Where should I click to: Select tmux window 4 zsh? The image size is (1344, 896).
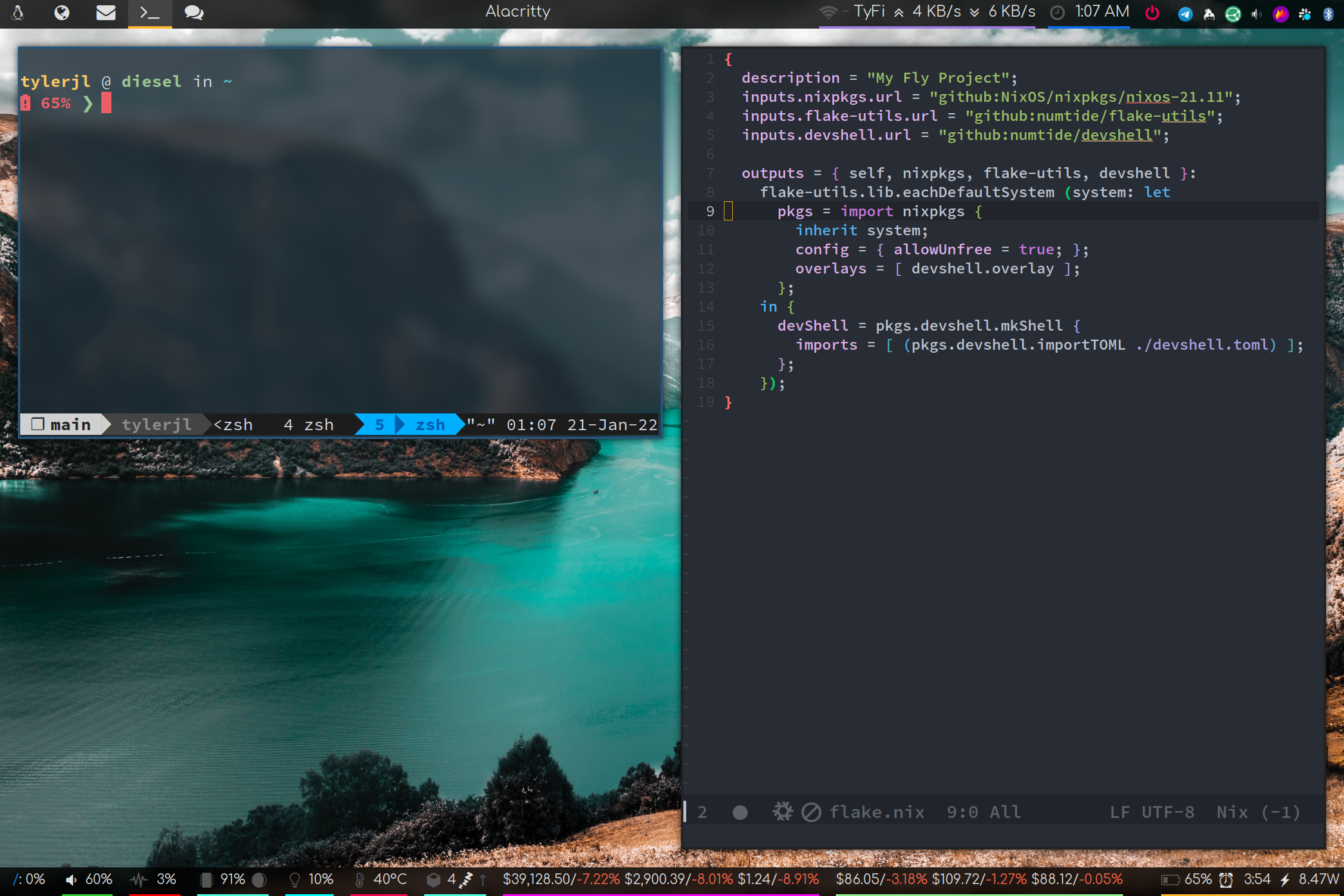pos(308,425)
